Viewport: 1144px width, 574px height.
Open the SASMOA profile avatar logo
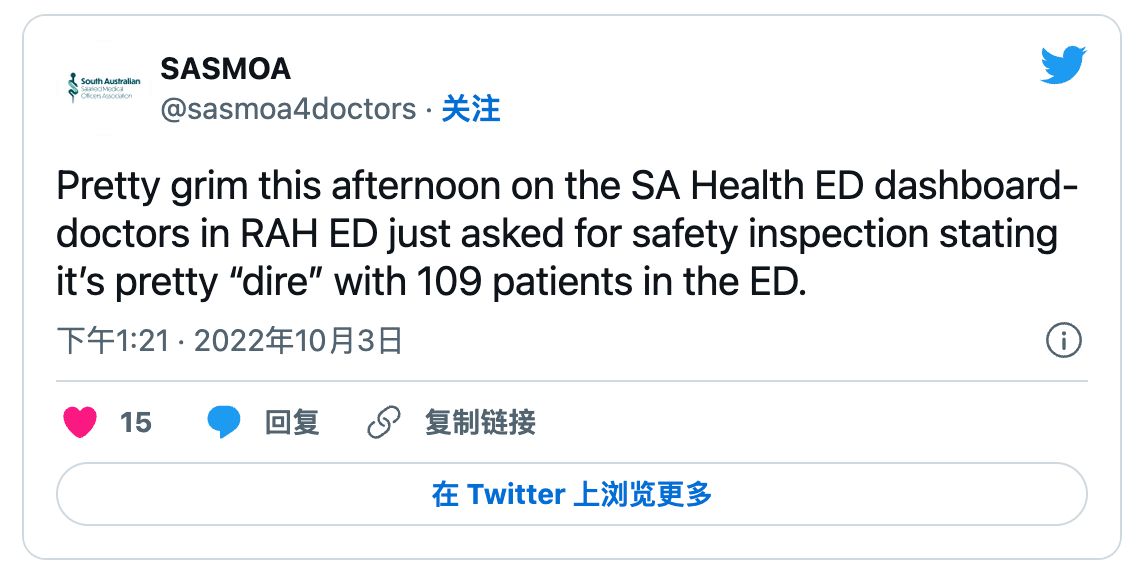pos(104,88)
